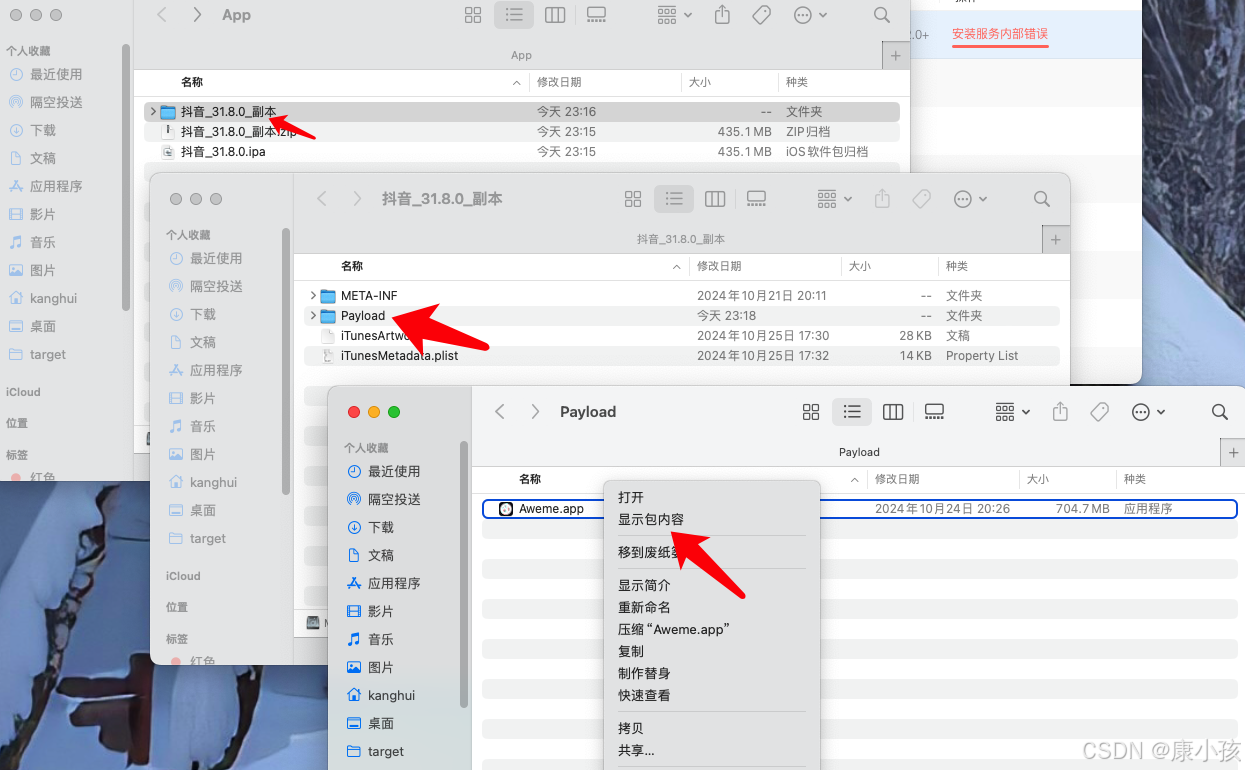Switch 抖音_31.8.0_副本 window to gallery view
The width and height of the screenshot is (1245, 770).
(x=756, y=199)
